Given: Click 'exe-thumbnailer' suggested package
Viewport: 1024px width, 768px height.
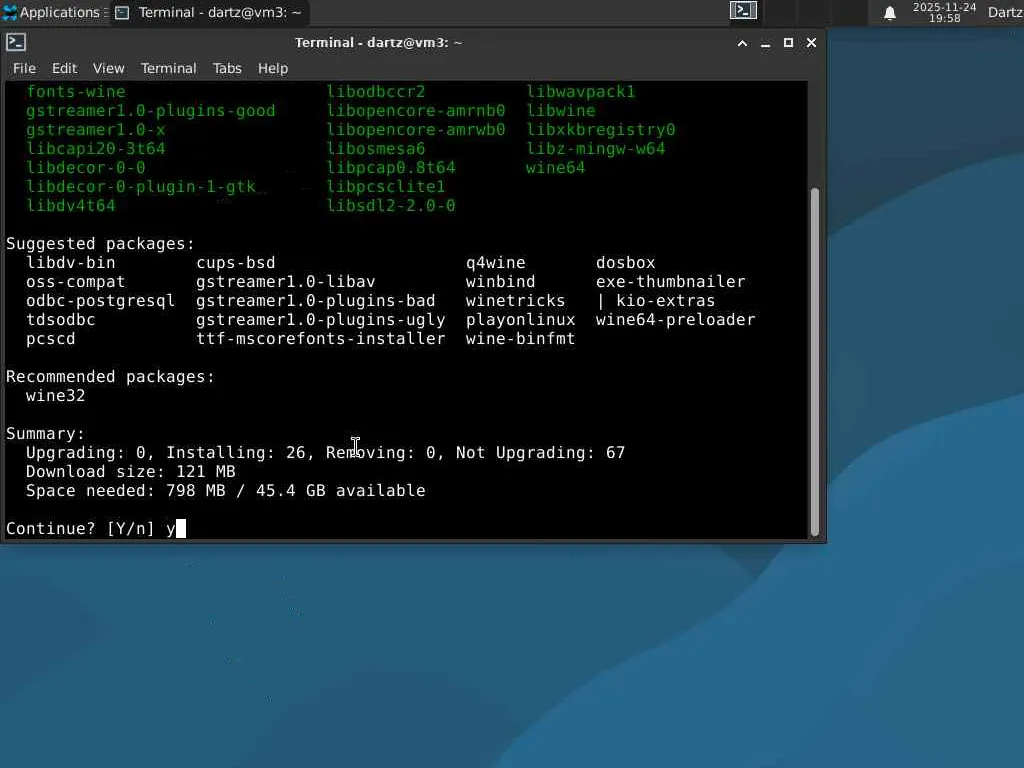Looking at the screenshot, I should click(x=671, y=281).
